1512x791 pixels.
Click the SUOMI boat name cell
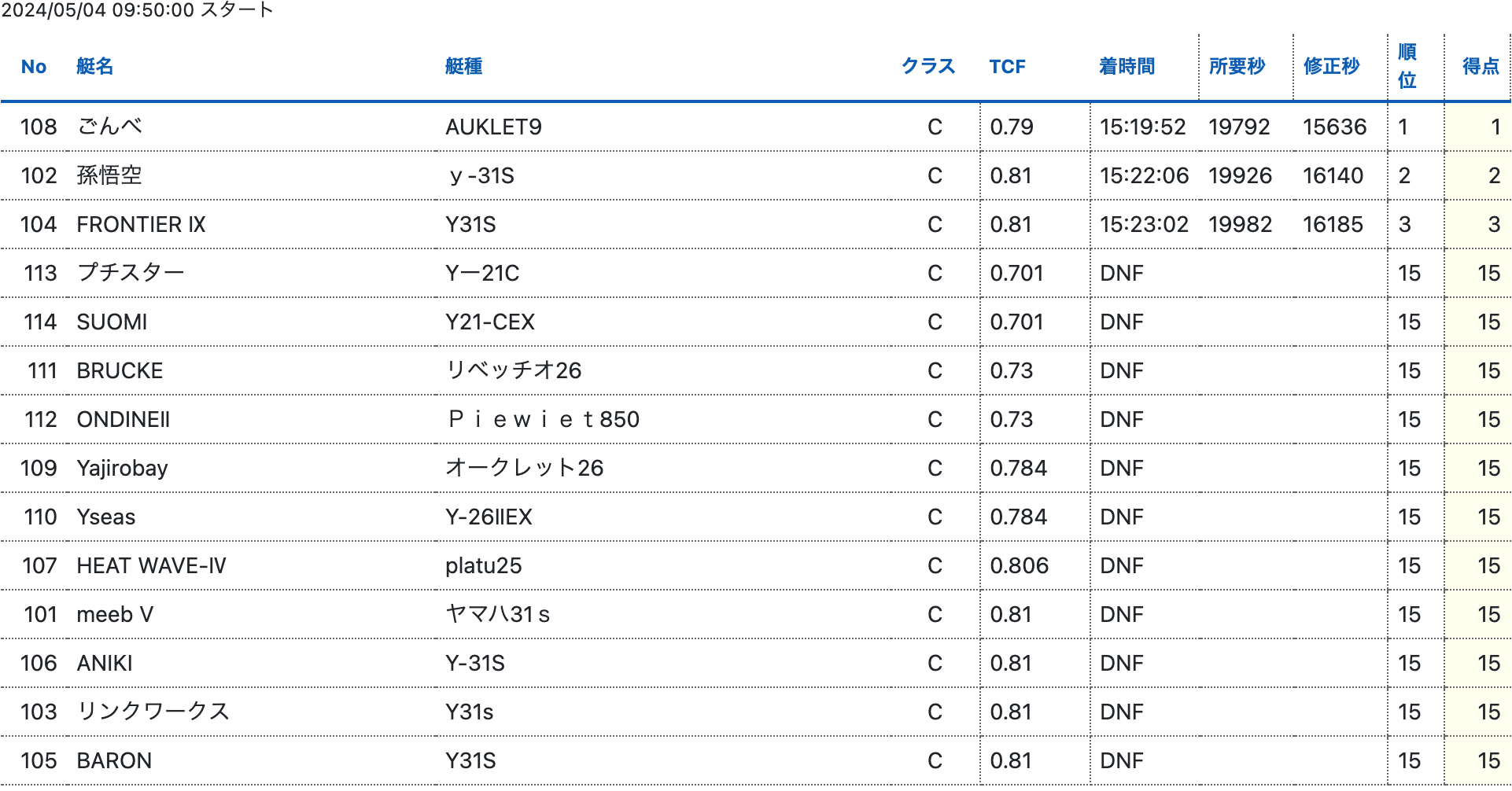(112, 322)
